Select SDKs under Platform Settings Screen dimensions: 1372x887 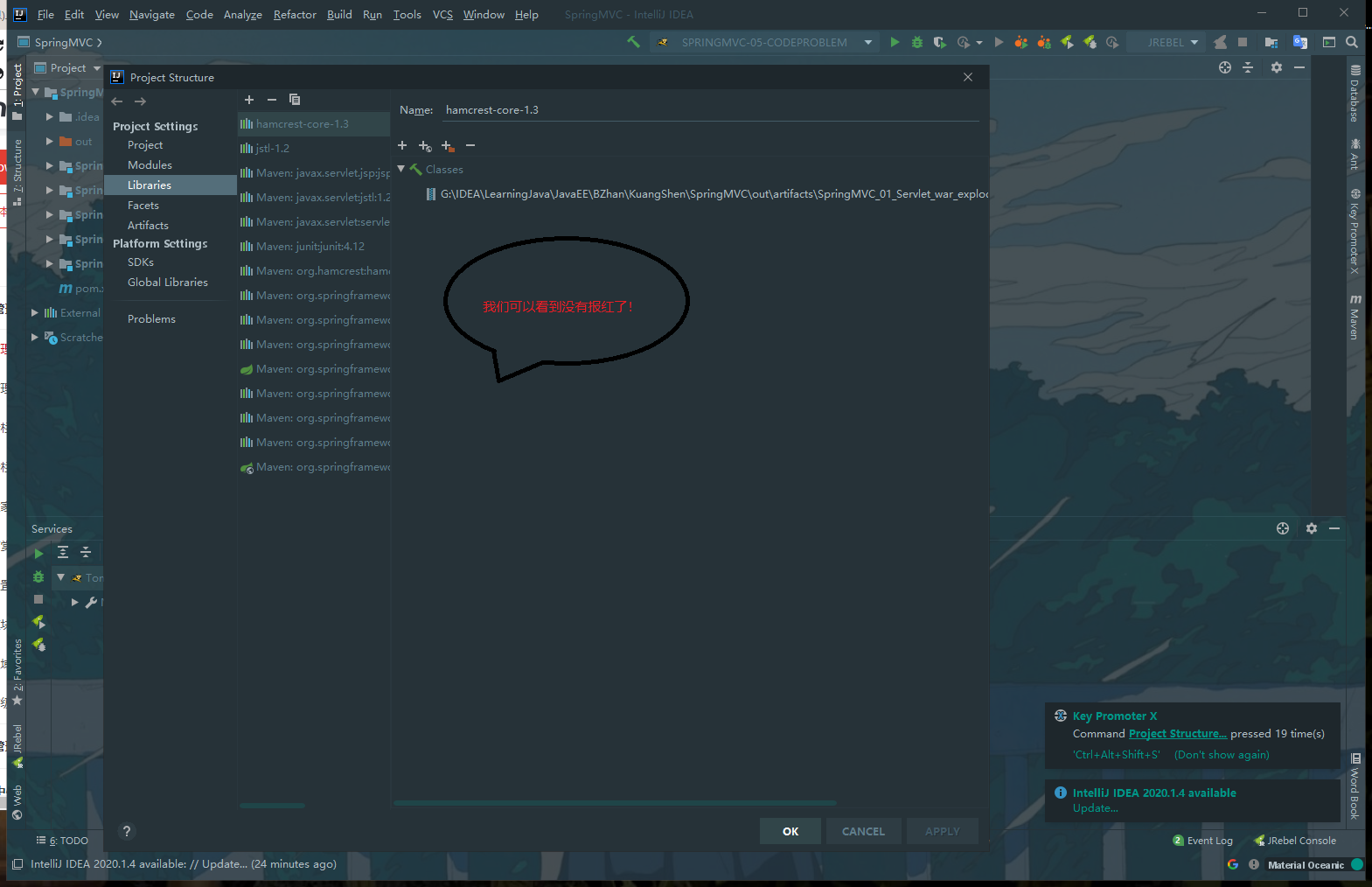[141, 262]
